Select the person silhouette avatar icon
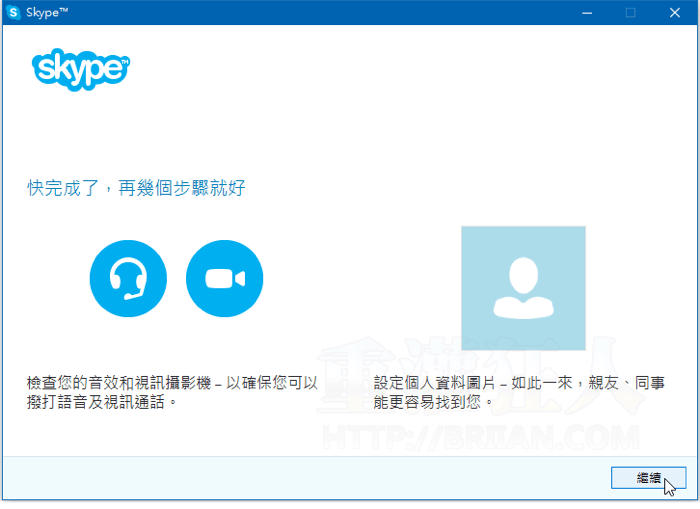Viewport: 700px width, 509px height. [523, 286]
